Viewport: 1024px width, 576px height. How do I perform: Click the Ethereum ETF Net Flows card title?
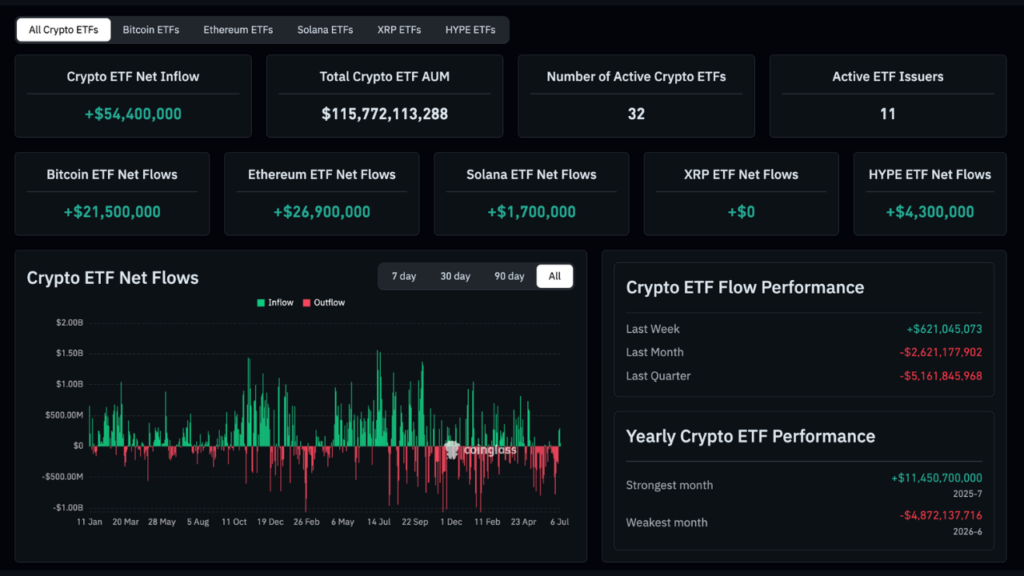tap(321, 175)
